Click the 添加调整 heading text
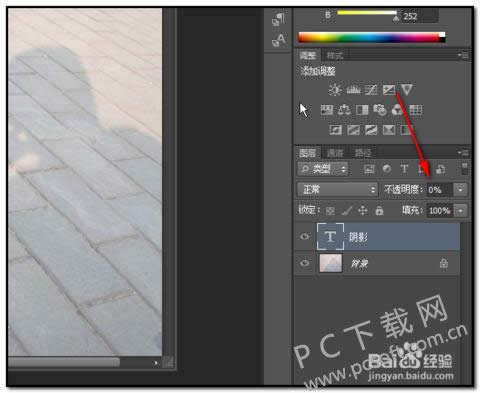This screenshot has width=480, height=393. [x=318, y=71]
